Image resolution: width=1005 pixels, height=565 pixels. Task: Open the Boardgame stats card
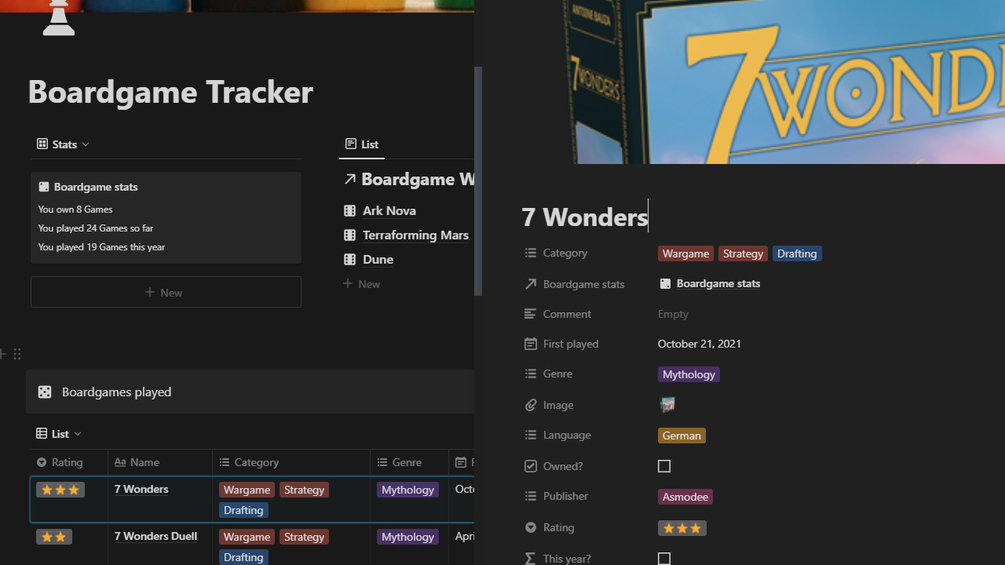click(x=166, y=217)
